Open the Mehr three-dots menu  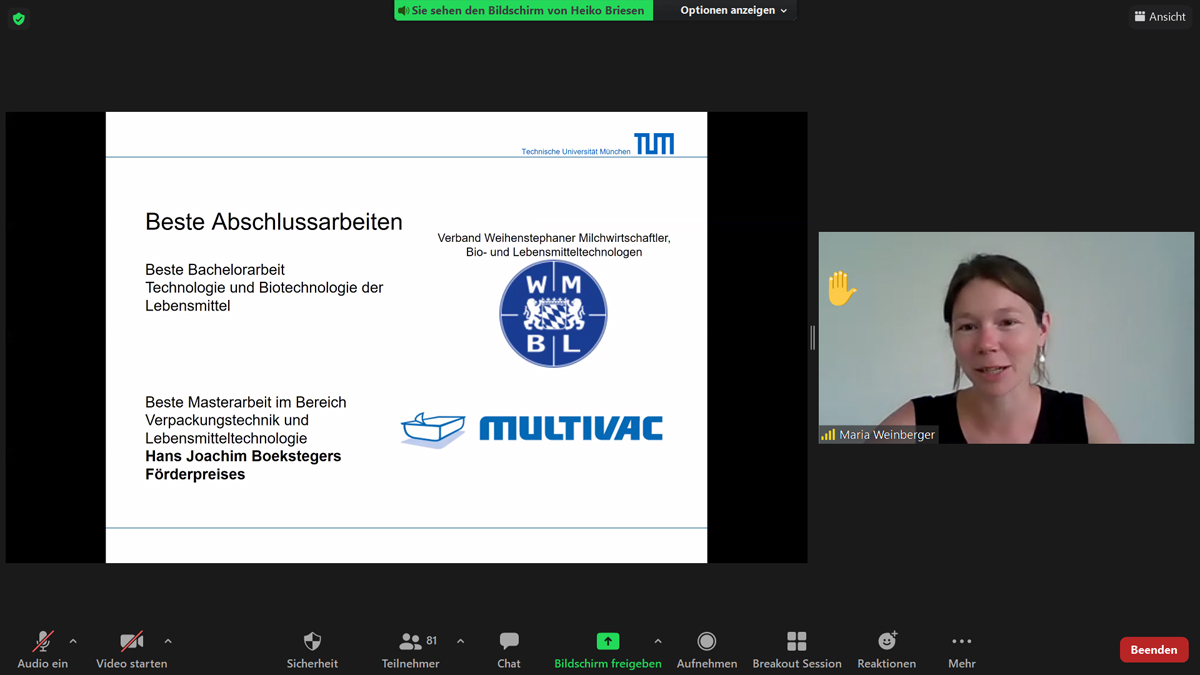[962, 649]
